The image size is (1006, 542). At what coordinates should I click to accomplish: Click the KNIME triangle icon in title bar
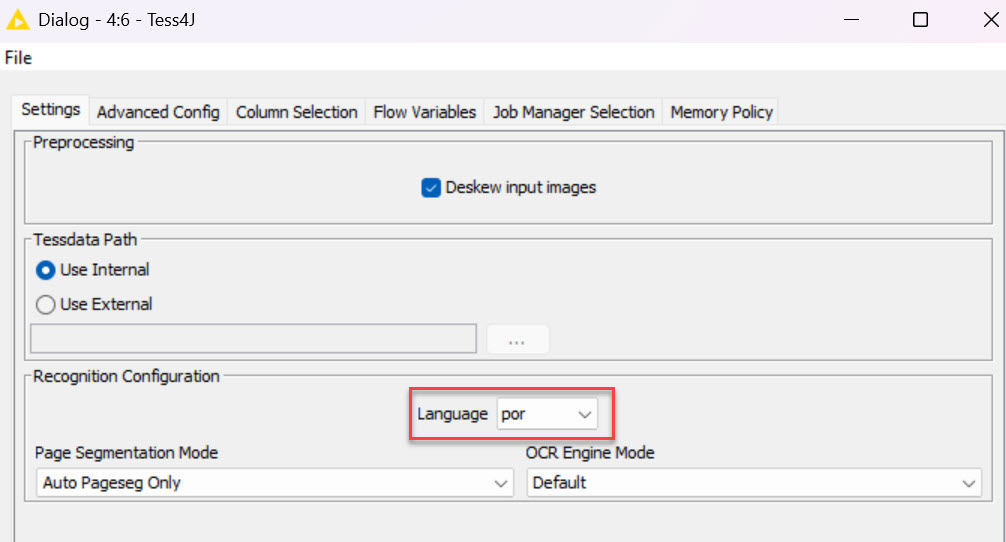18,20
